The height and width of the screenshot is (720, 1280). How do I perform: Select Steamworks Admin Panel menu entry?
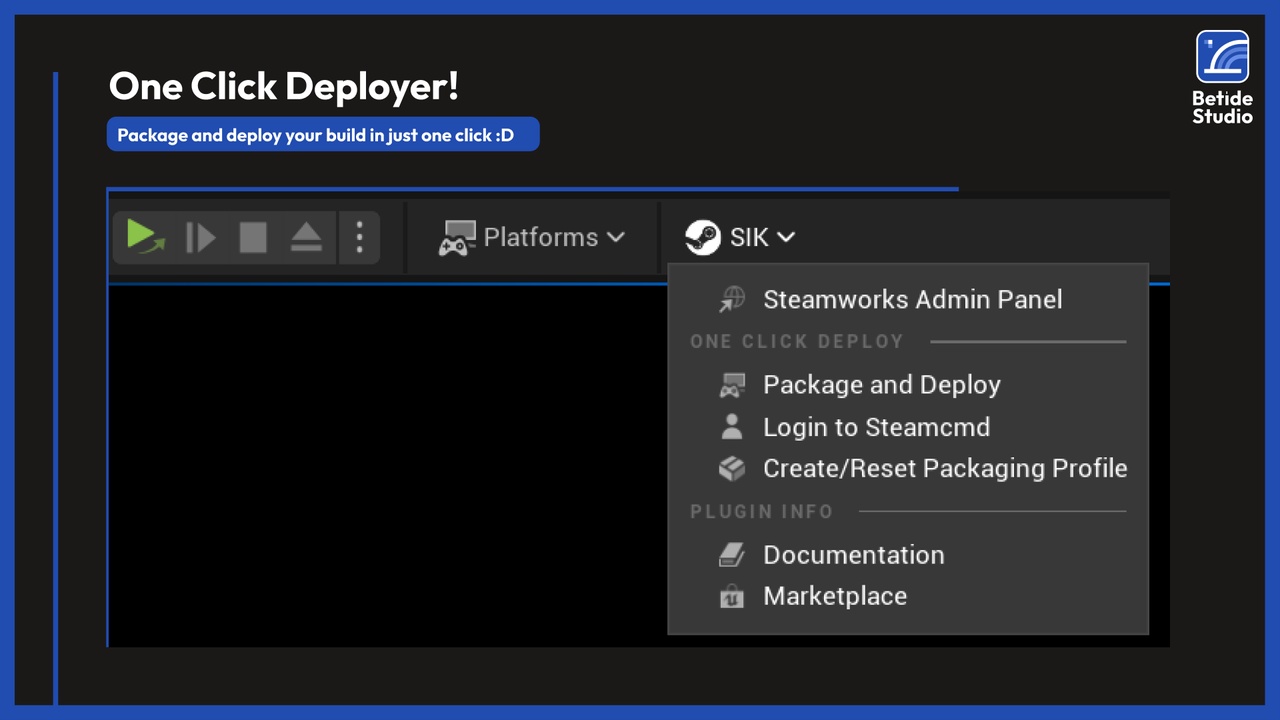pos(912,299)
